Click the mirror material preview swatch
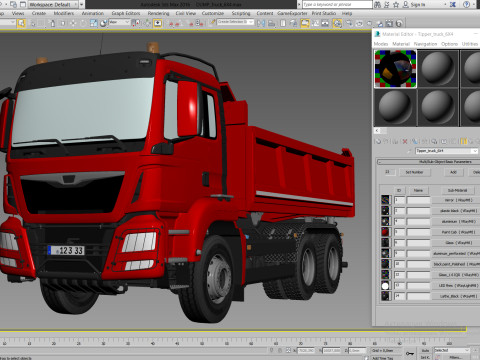This screenshot has width=480, height=360. tap(385, 200)
